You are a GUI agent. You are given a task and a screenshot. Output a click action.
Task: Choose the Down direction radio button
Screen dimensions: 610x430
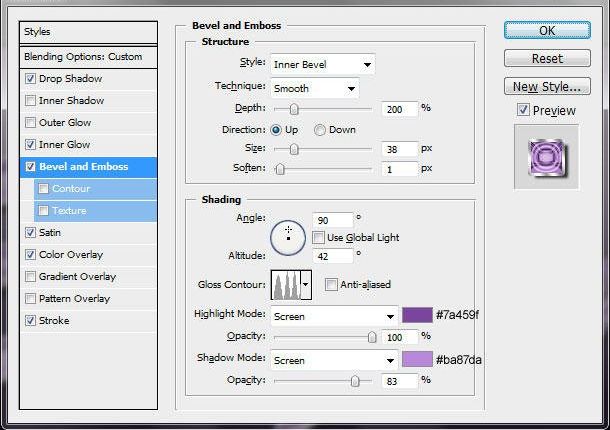coord(320,130)
